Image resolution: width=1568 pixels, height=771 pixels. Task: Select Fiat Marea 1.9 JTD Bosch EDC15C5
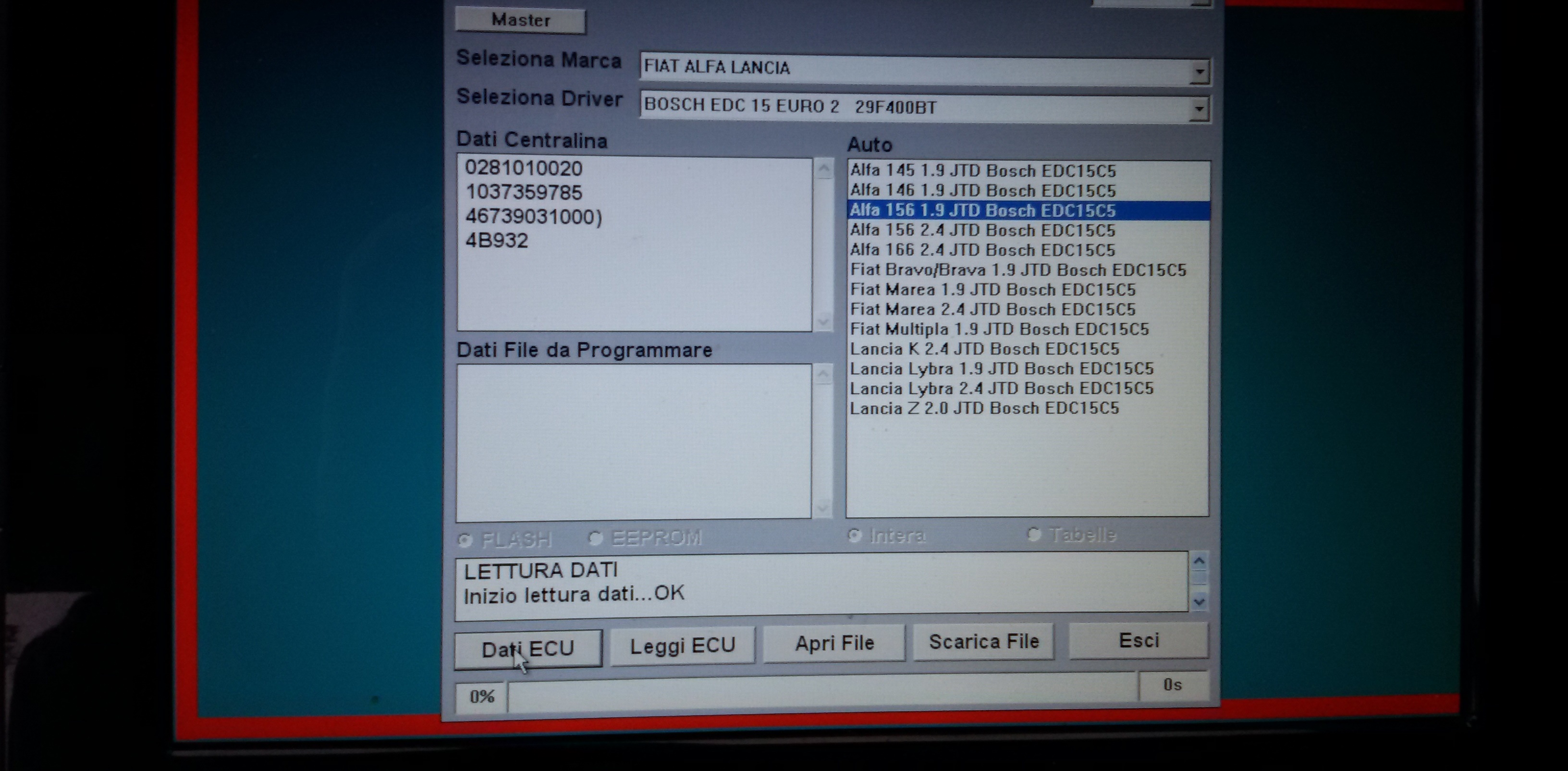coord(1028,290)
